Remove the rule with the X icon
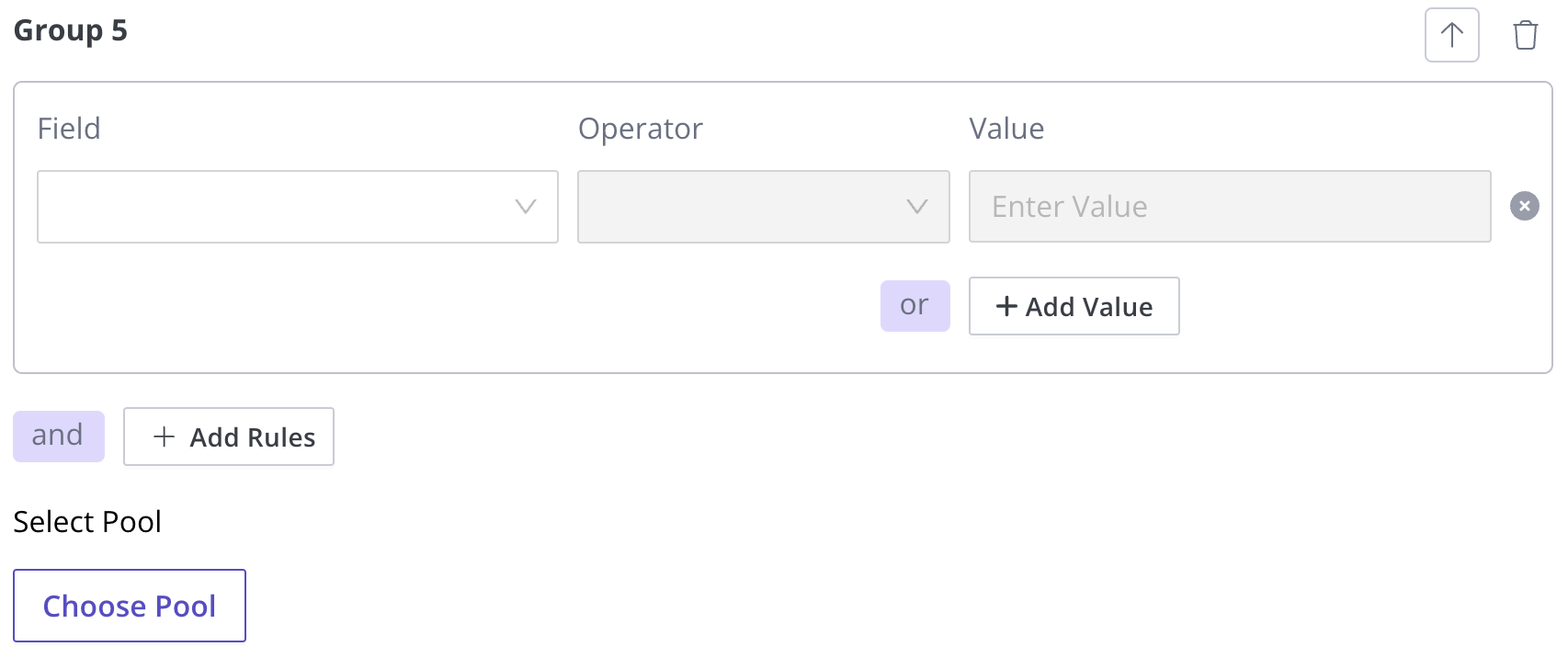This screenshot has width=1568, height=658. pyautogui.click(x=1524, y=206)
